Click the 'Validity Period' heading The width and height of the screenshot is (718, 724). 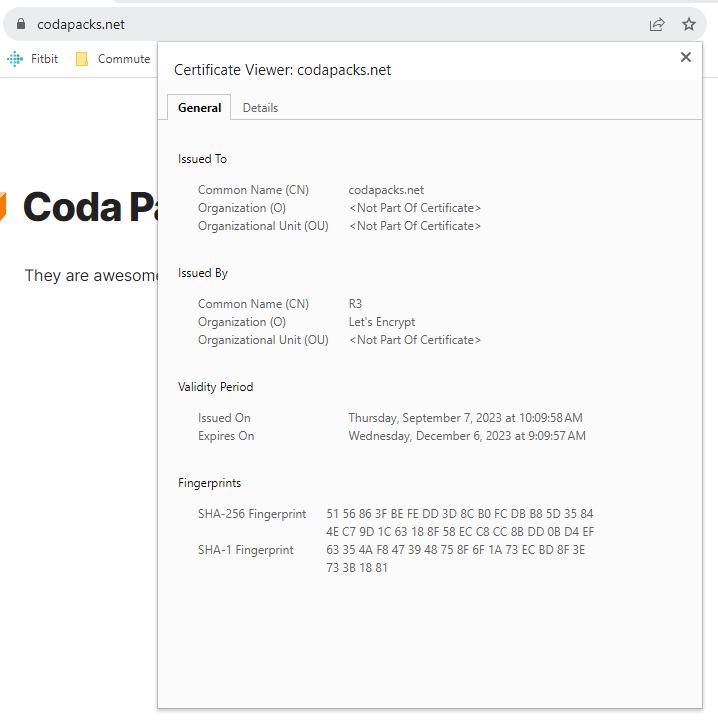[x=216, y=387]
